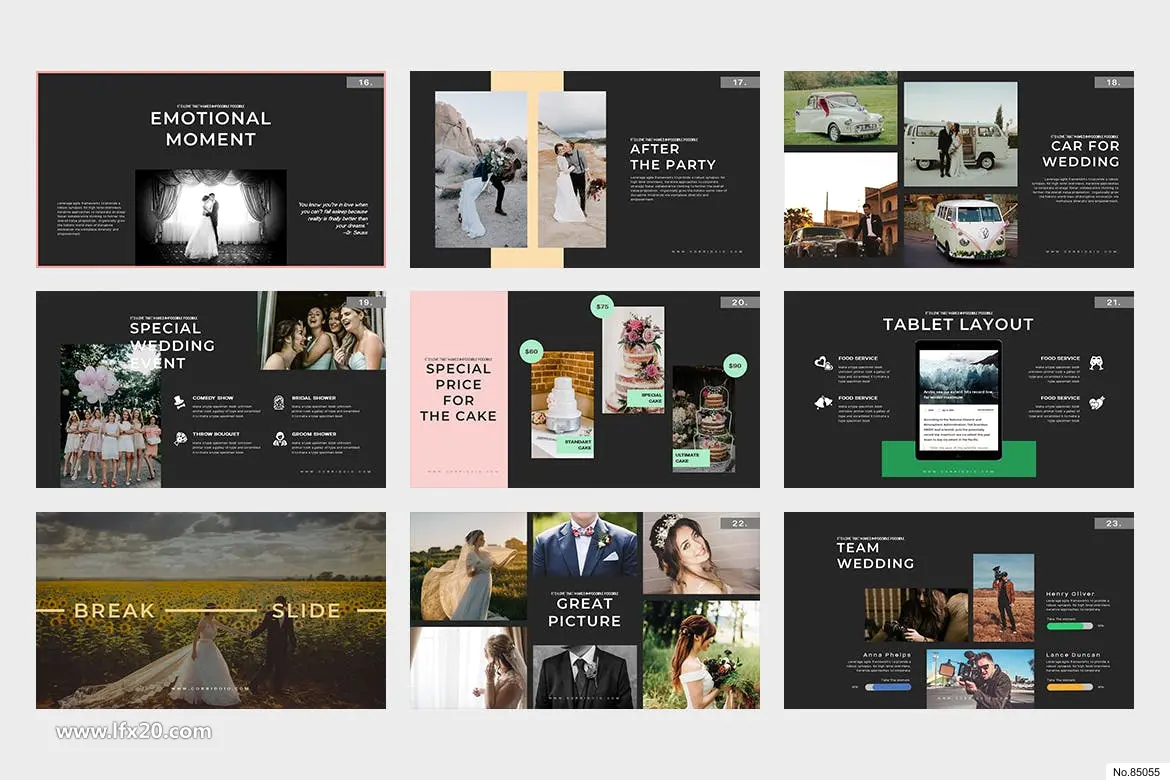Open the black-and-white curtain couple photo

click(x=210, y=217)
